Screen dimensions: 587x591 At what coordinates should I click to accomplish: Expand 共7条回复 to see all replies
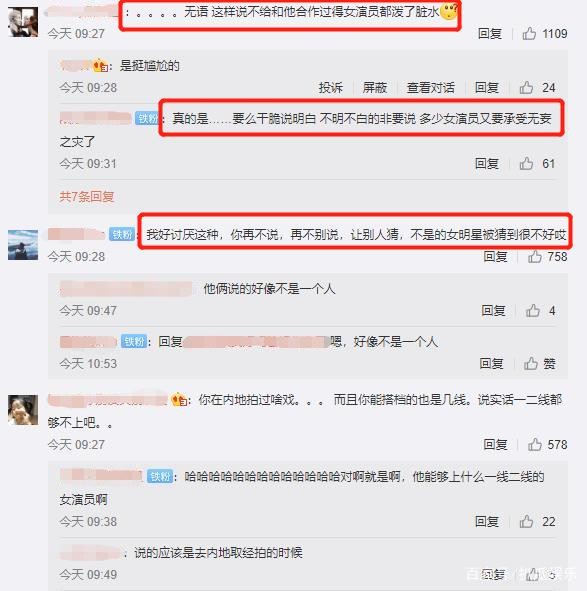click(x=87, y=196)
